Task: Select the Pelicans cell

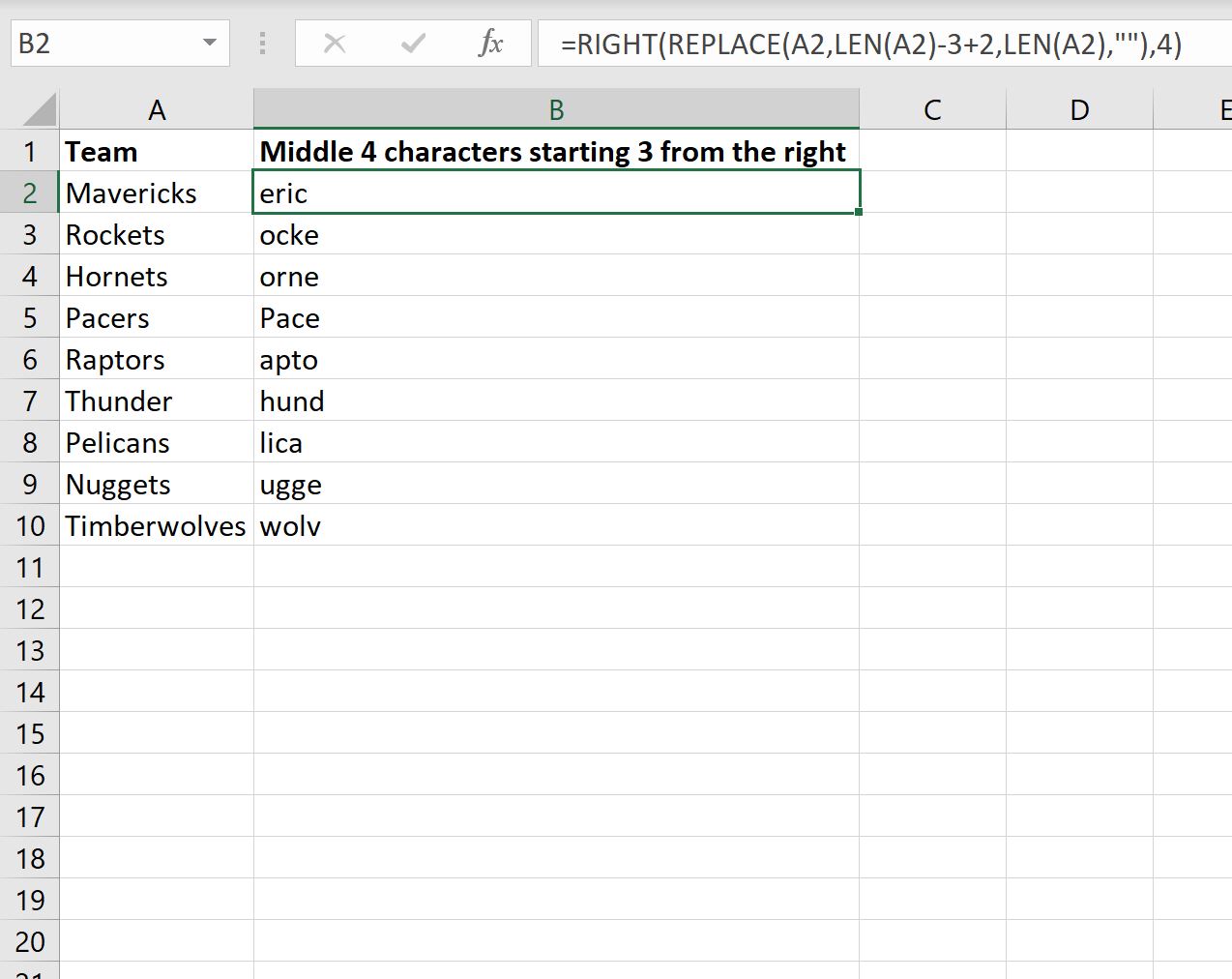Action: 157,442
